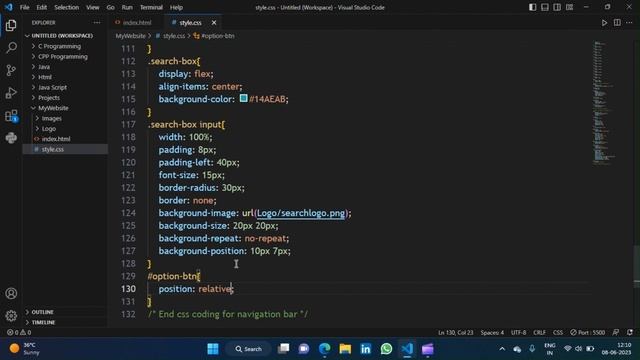Open Microsoft Edge from taskbar
The width and height of the screenshot is (640, 360).
[324, 349]
